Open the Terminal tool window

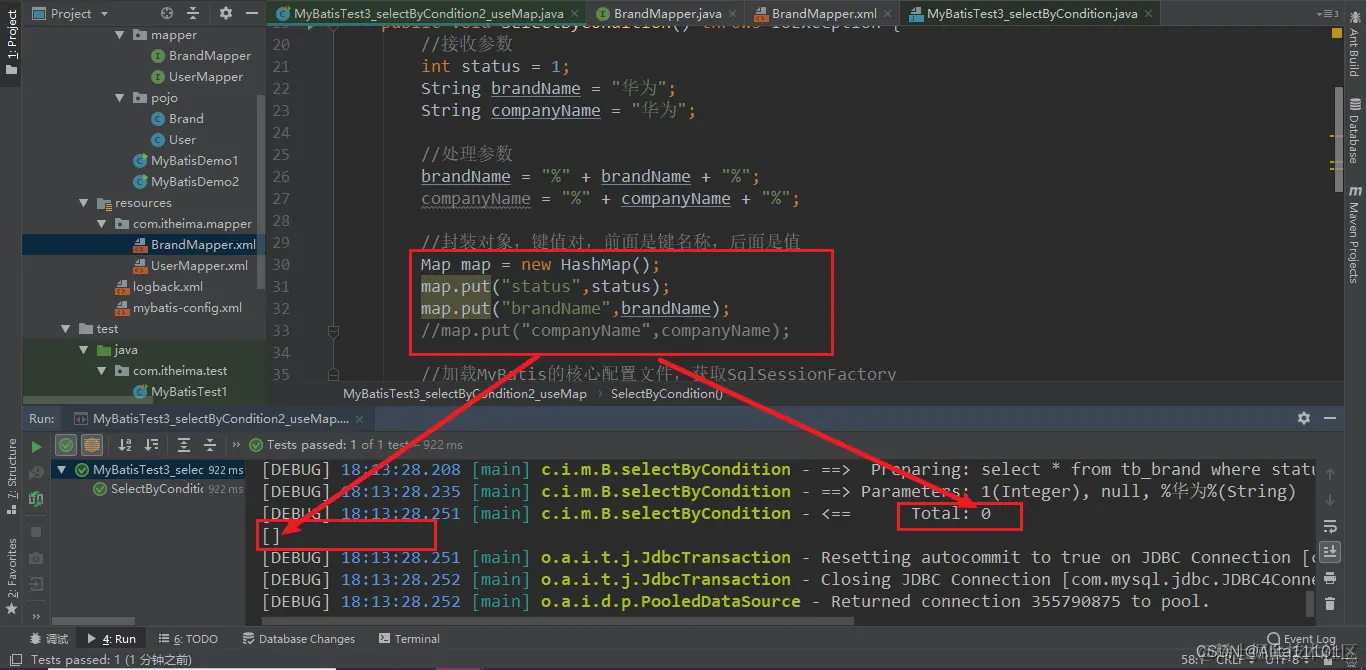point(409,639)
